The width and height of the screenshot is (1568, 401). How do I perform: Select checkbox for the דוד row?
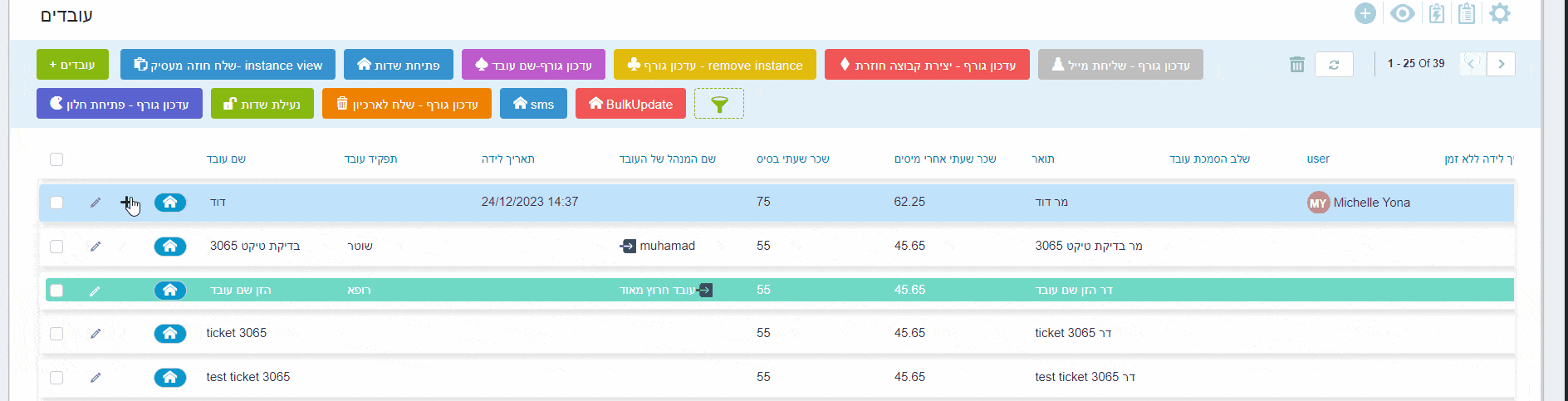pyautogui.click(x=56, y=203)
